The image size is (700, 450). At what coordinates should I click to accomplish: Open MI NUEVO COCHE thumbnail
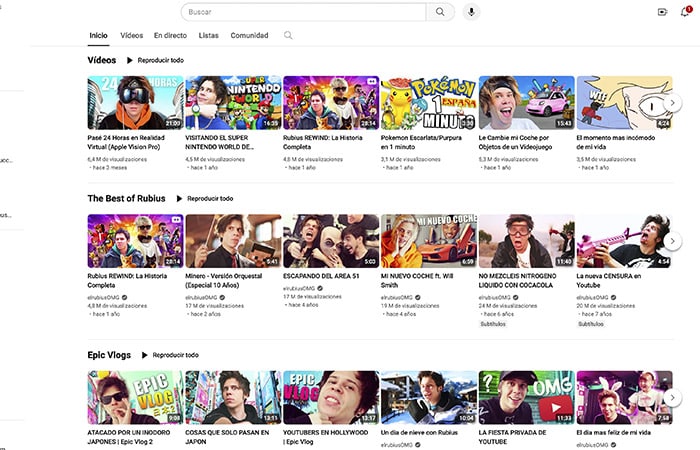point(429,241)
